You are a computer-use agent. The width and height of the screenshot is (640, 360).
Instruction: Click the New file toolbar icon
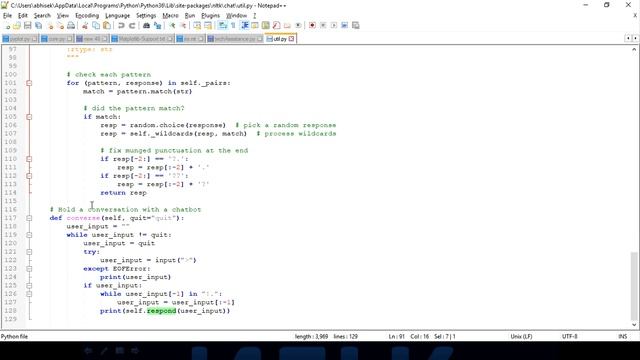coord(7,25)
